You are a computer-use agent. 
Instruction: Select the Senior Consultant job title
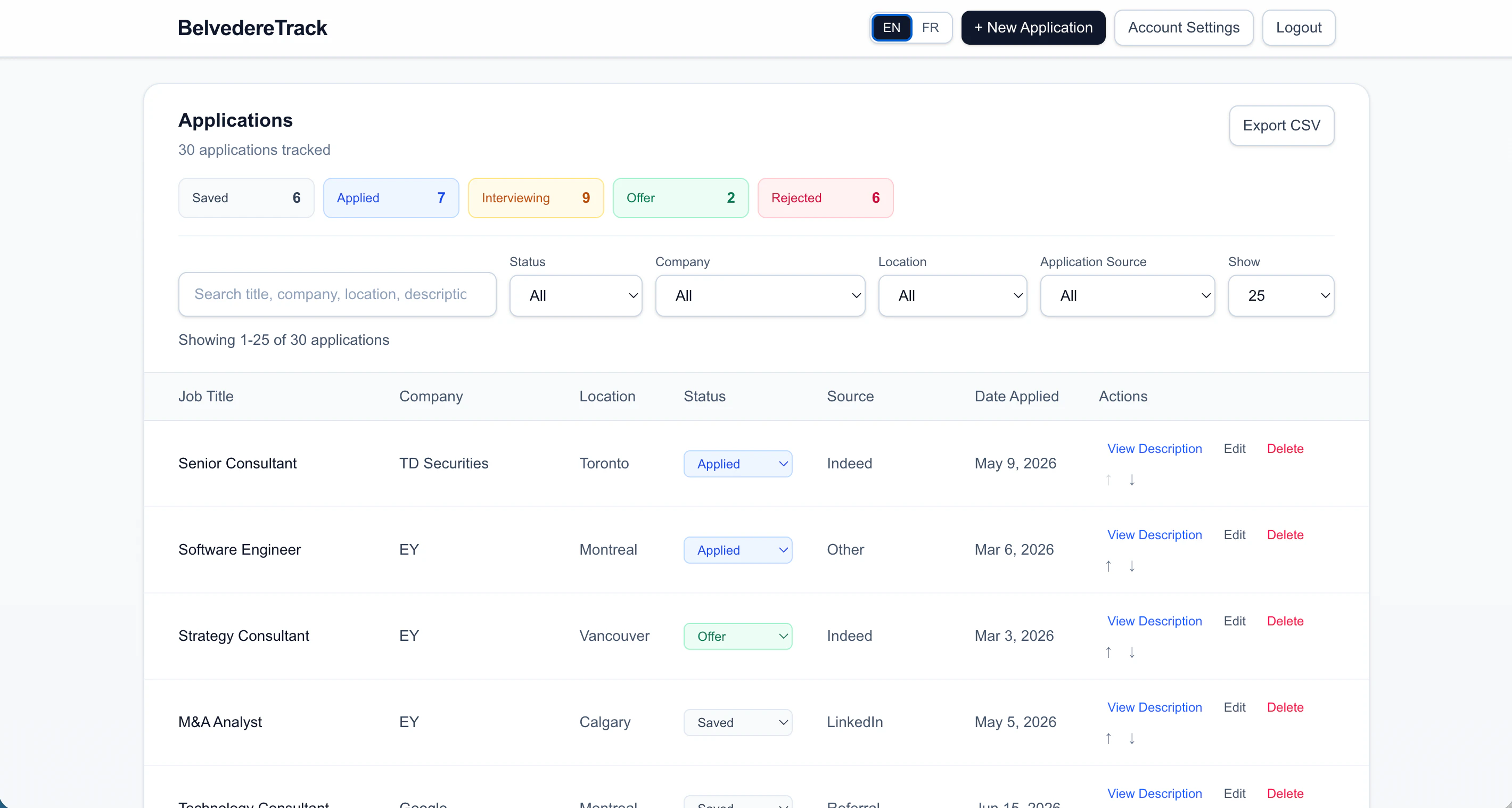237,464
